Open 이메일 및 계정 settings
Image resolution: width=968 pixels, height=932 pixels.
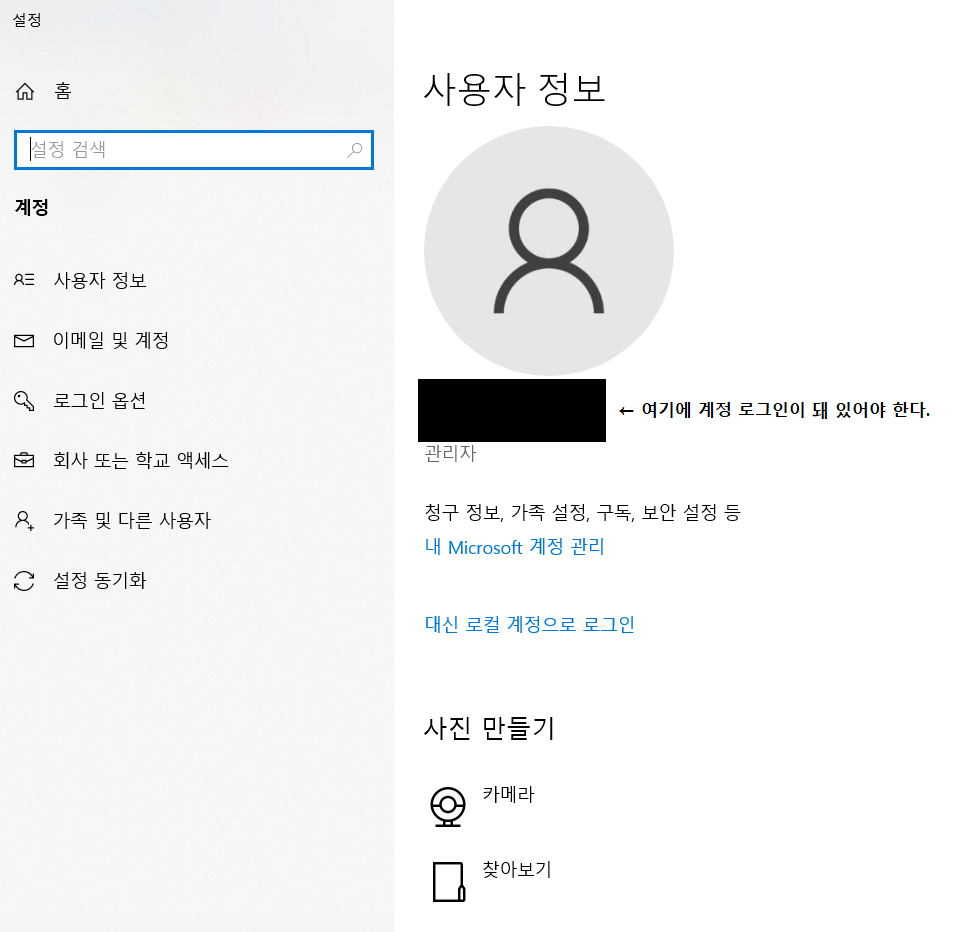111,340
